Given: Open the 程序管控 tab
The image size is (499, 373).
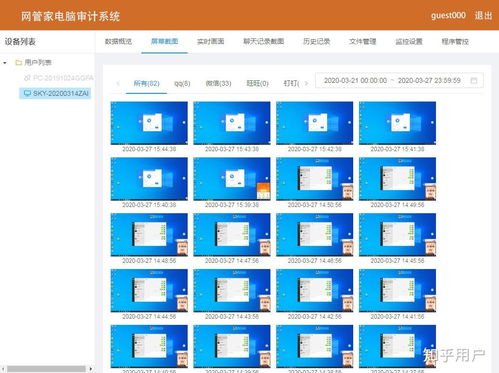Looking at the screenshot, I should pos(455,42).
